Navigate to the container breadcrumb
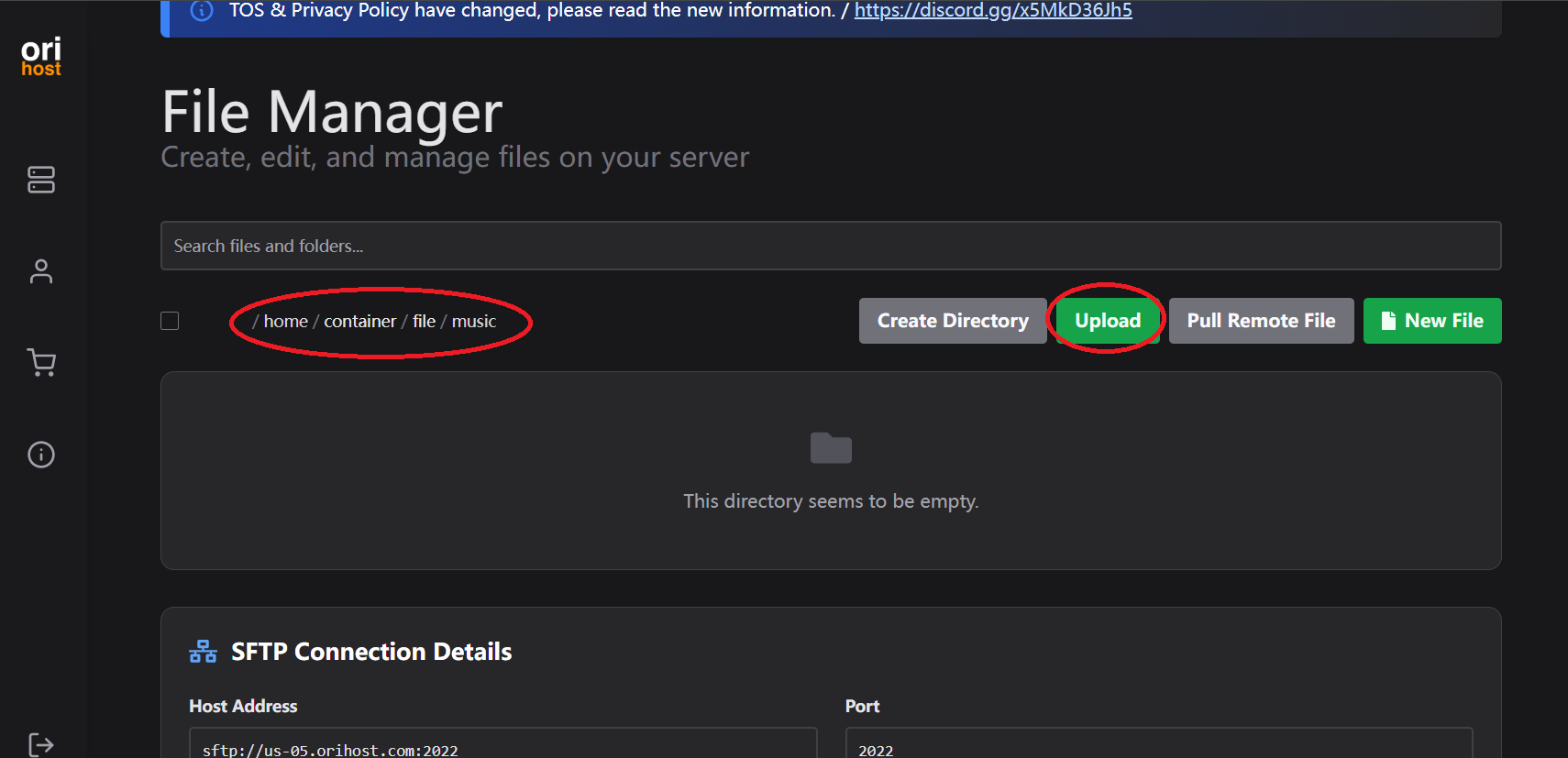 tap(359, 322)
